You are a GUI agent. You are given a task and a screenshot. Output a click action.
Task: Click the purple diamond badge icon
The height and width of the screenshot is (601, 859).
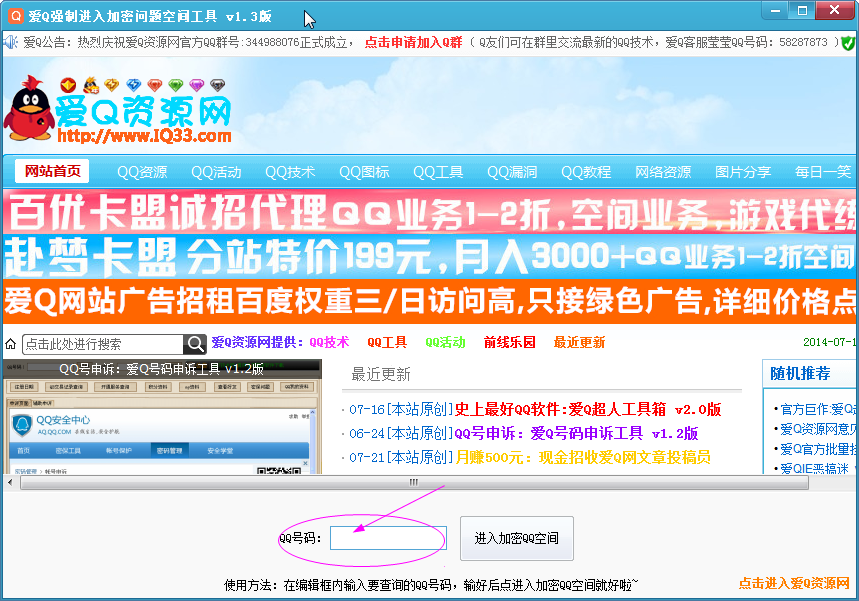197,85
